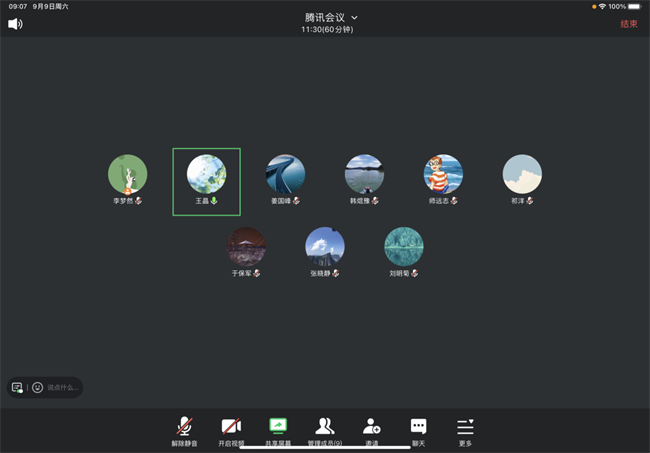
Task: Click the 11:30(60分钟) meeting time text
Action: [x=327, y=29]
